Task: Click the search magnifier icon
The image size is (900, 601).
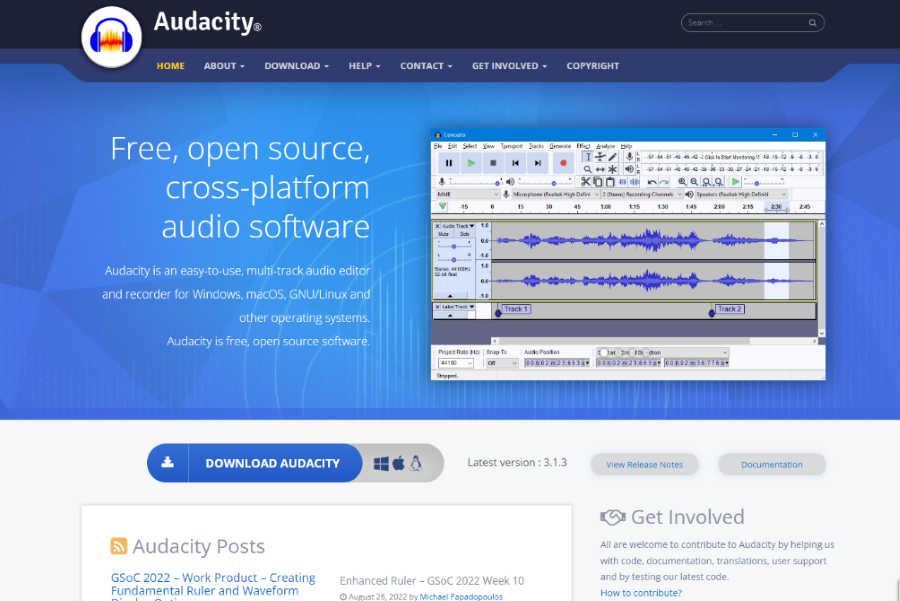Action: pos(812,23)
